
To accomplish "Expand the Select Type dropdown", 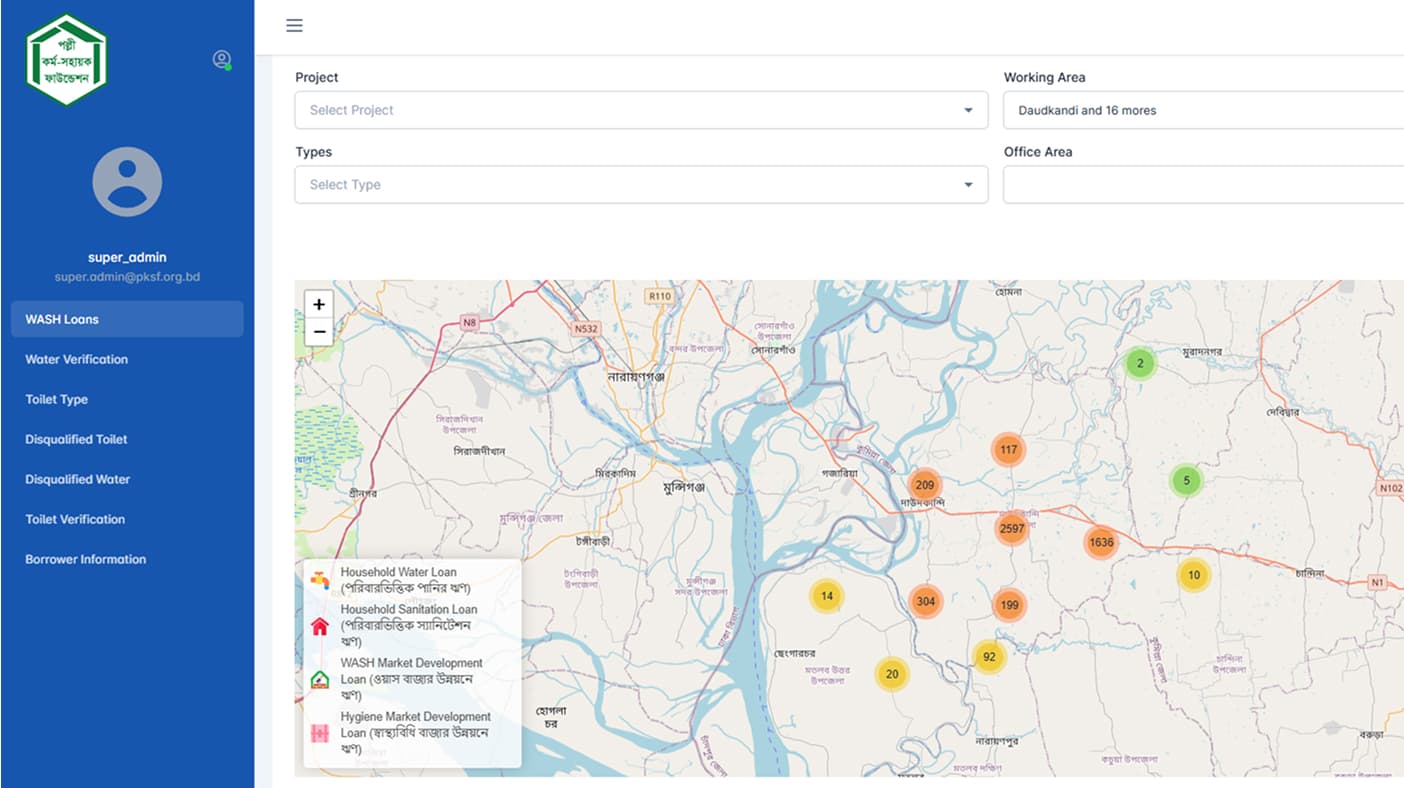I will [640, 184].
